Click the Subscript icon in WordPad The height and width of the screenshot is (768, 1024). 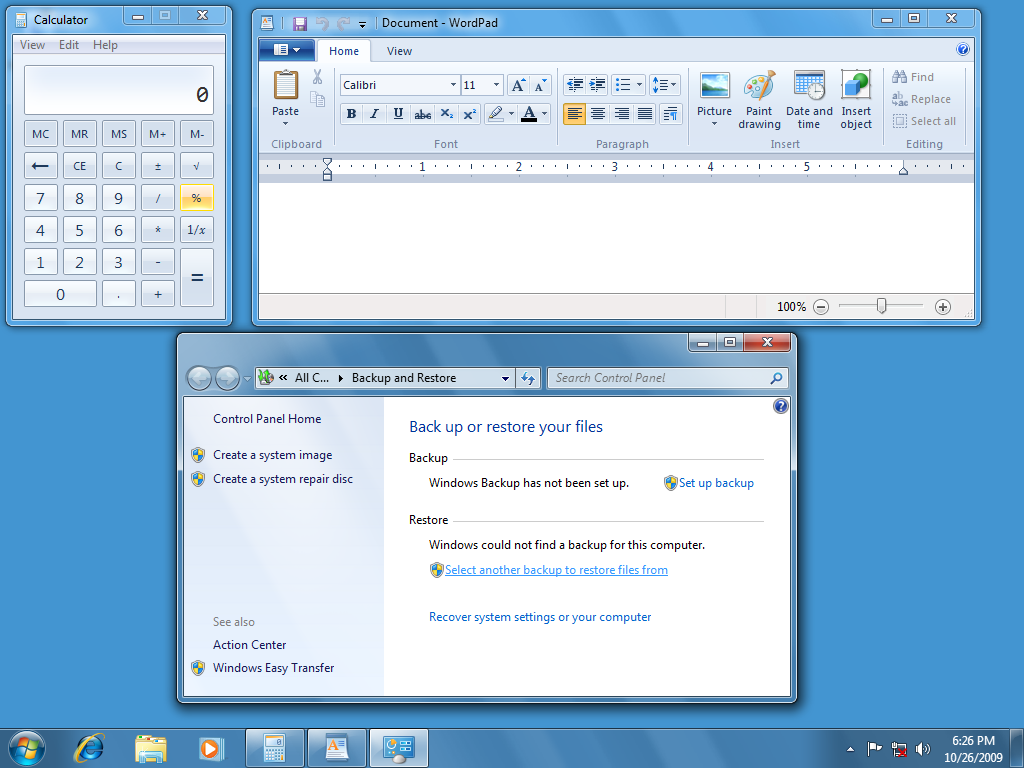tap(446, 114)
